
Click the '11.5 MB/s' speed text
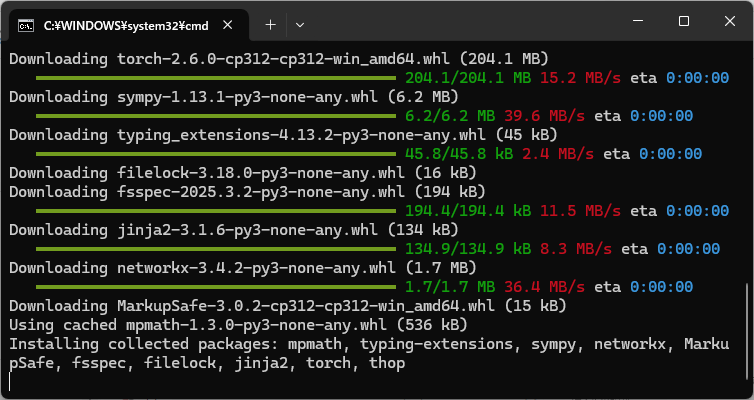580,211
